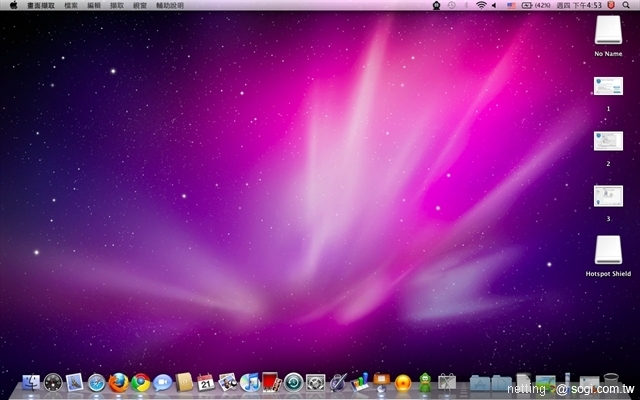Open iCal calendar in Dock
Screen dimensions: 640x400
tap(206, 382)
